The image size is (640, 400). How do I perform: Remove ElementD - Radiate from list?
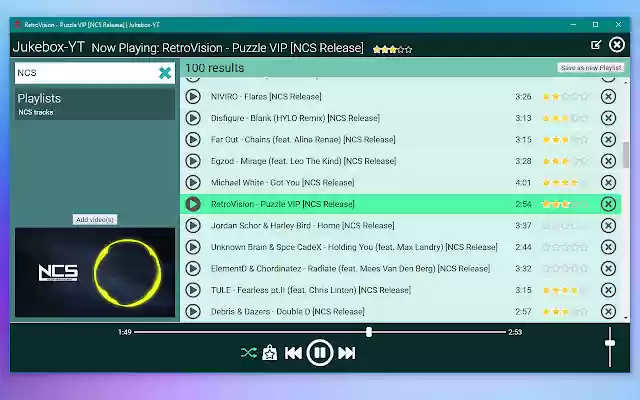click(x=608, y=269)
